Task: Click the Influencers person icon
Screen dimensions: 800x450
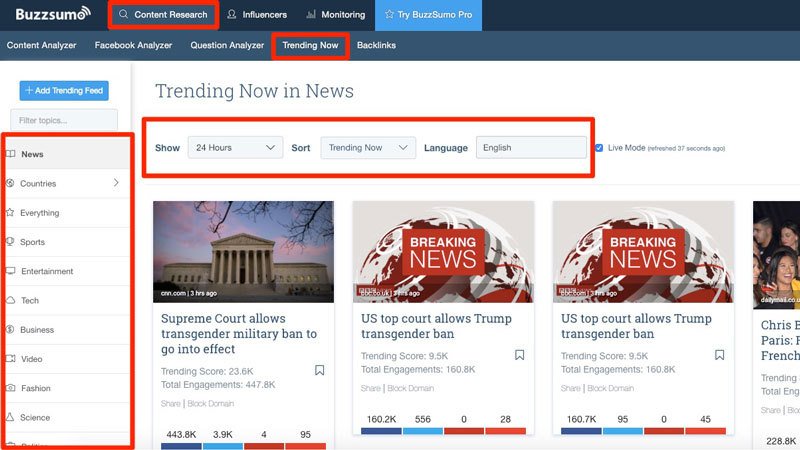Action: [x=232, y=14]
